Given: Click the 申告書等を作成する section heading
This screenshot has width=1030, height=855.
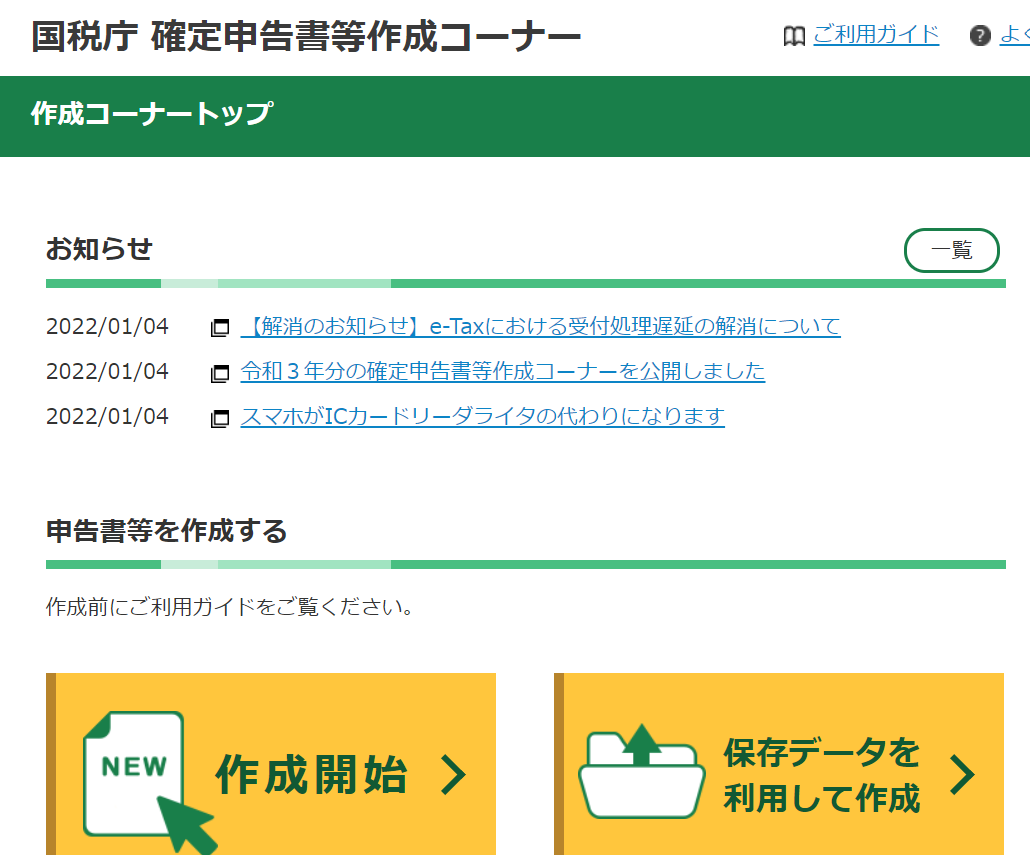Looking at the screenshot, I should pyautogui.click(x=166, y=531).
